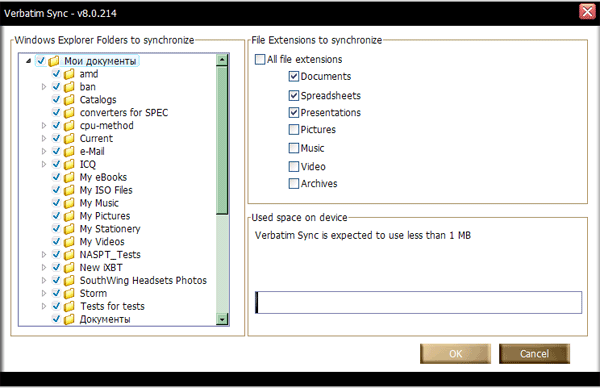600x388 pixels.
Task: Uncheck the My Music folder checkbox
Action: tap(56, 203)
